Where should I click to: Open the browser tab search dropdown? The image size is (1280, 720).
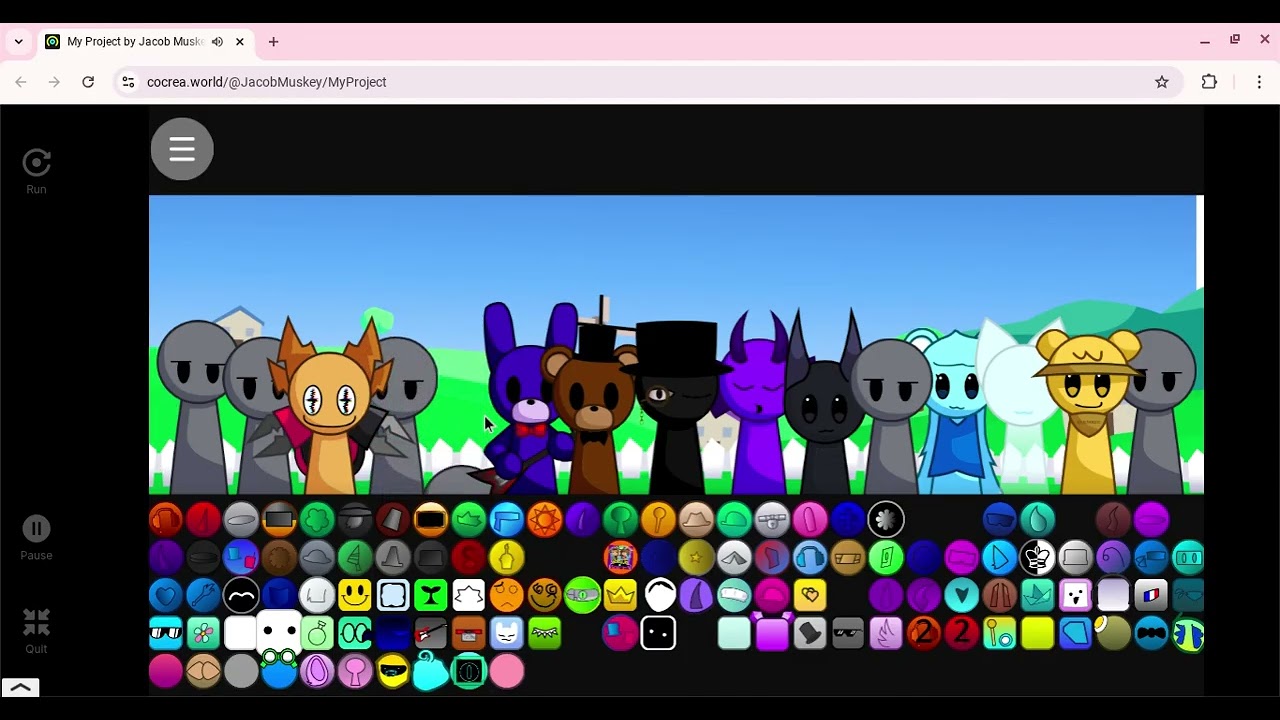click(x=18, y=42)
